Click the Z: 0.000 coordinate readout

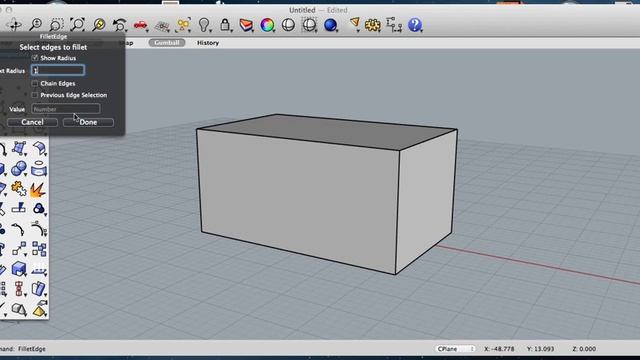584,349
